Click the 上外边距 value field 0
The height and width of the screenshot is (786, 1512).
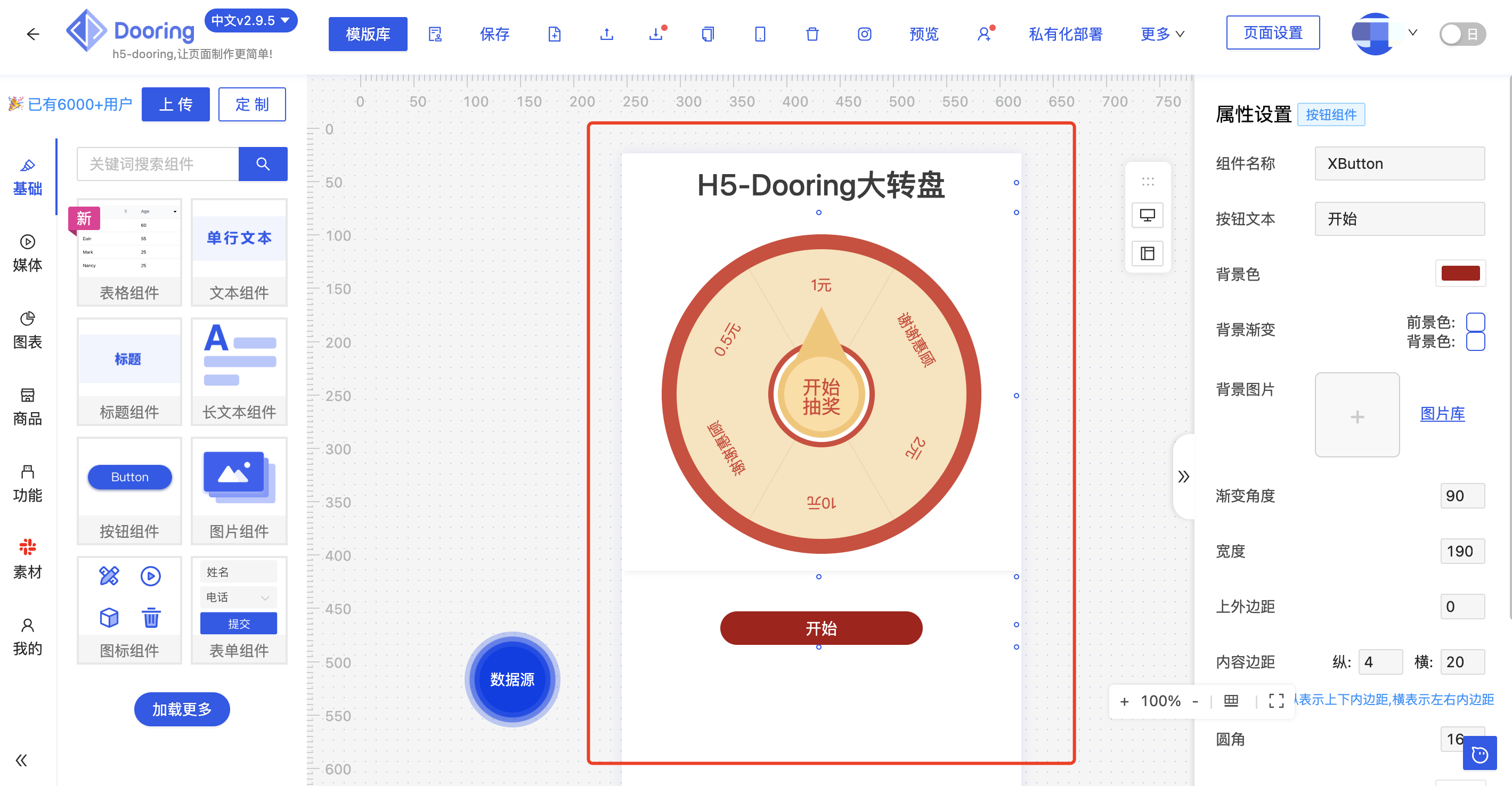click(1462, 607)
